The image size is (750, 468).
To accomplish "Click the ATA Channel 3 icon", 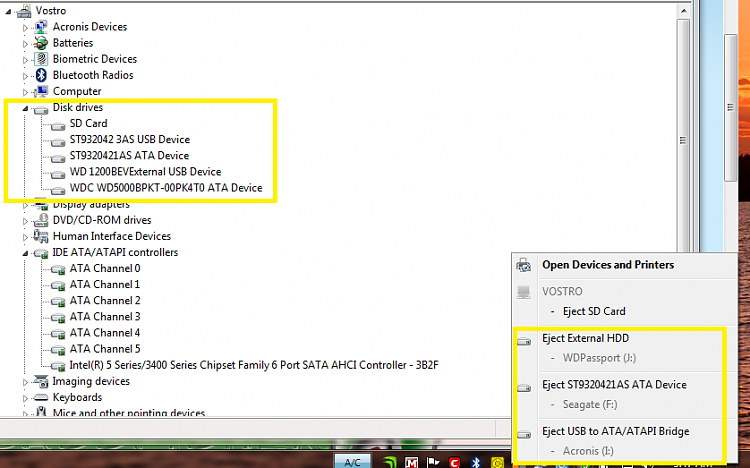I will [58, 318].
